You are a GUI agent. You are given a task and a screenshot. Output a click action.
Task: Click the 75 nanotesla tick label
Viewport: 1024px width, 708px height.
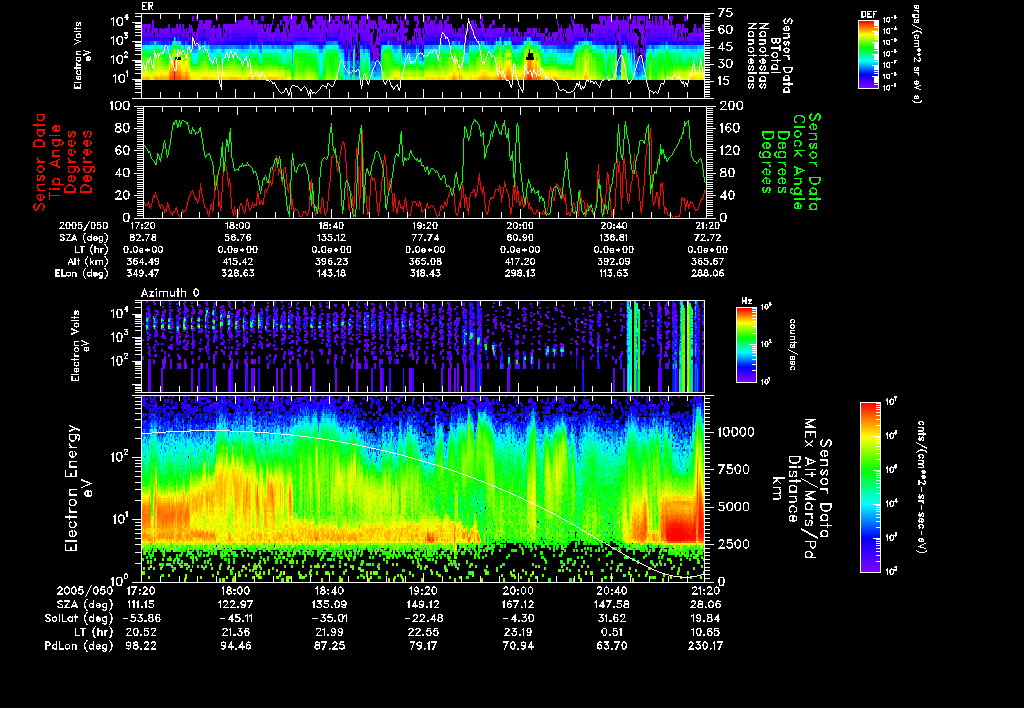coord(725,12)
